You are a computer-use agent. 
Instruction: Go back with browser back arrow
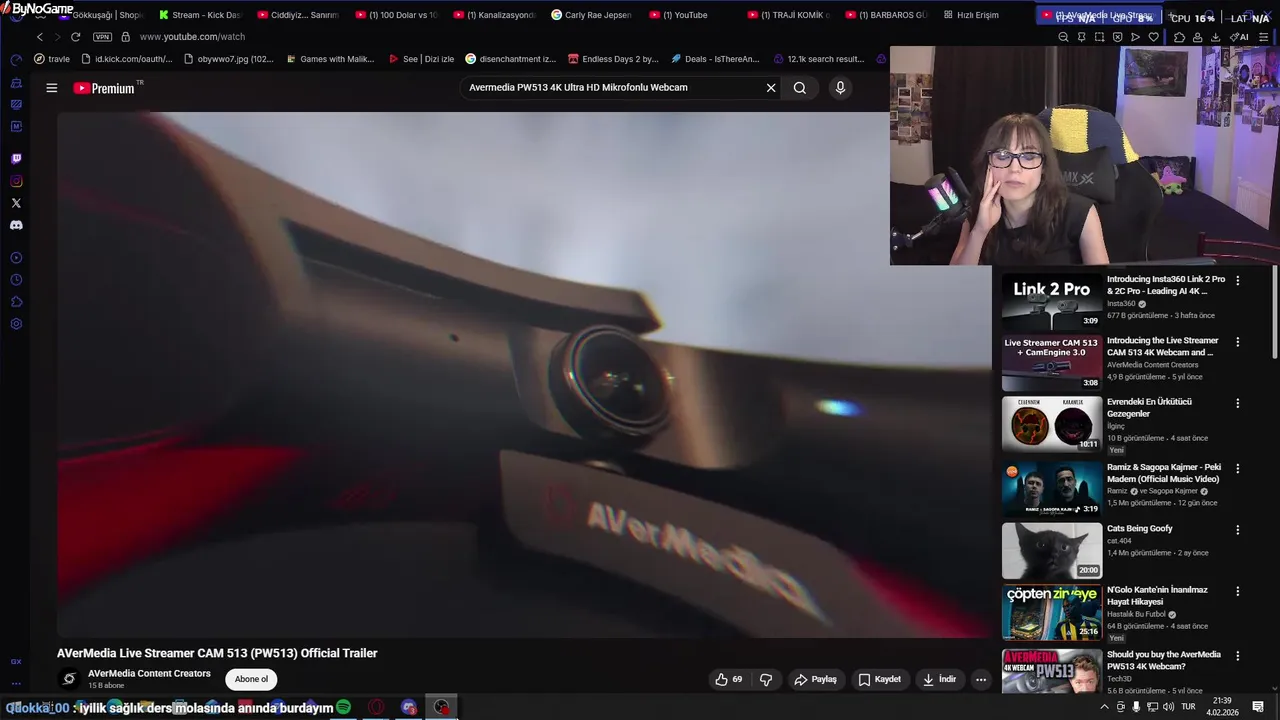(40, 37)
